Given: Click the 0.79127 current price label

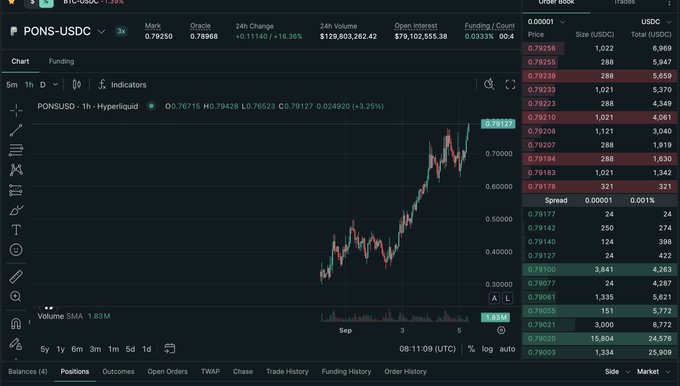Looking at the screenshot, I should (x=498, y=124).
